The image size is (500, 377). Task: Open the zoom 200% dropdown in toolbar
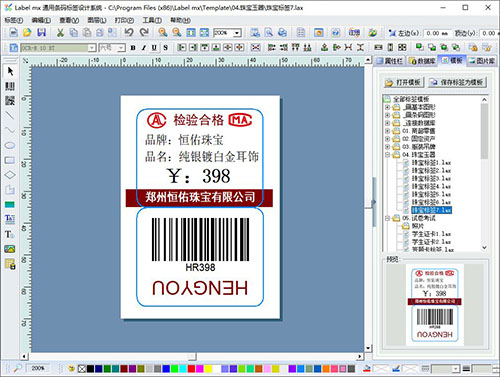[237, 33]
